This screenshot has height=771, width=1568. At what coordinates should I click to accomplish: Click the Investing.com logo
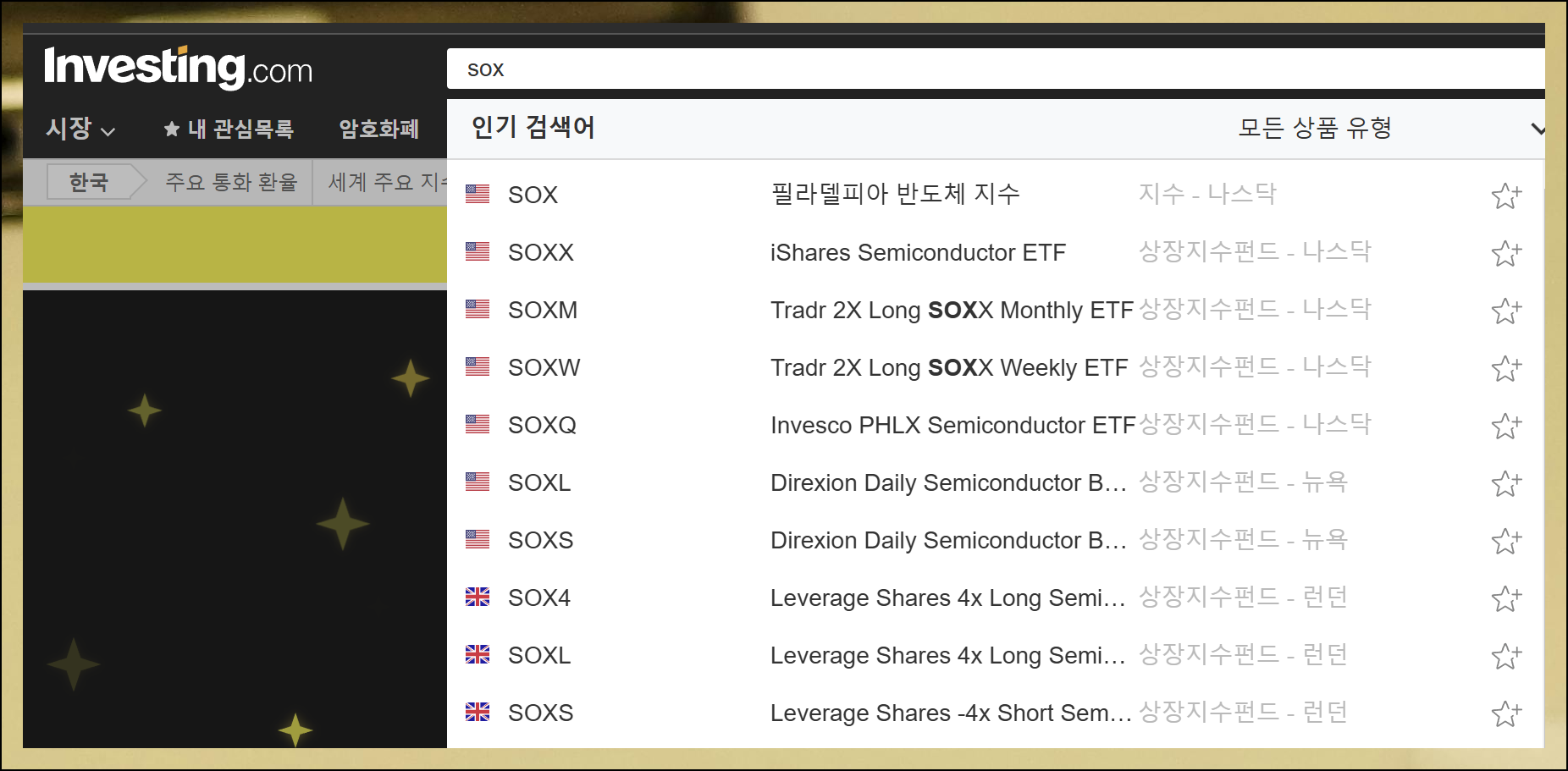pos(179,68)
